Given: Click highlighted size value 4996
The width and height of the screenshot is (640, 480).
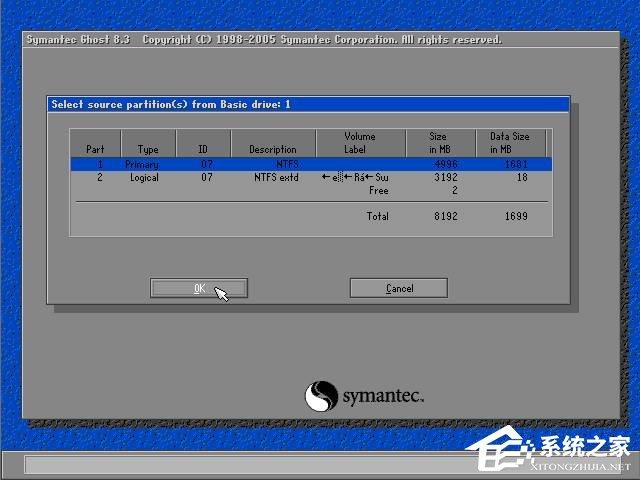Looking at the screenshot, I should pos(446,164).
